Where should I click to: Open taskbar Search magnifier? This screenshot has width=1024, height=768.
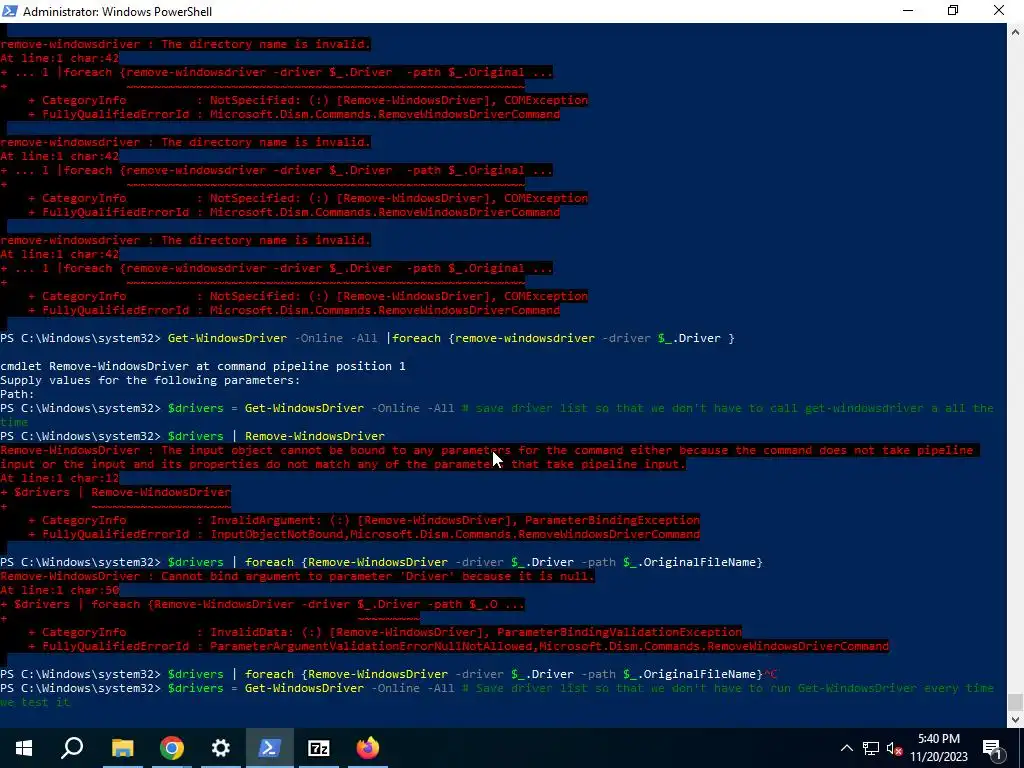[72, 748]
